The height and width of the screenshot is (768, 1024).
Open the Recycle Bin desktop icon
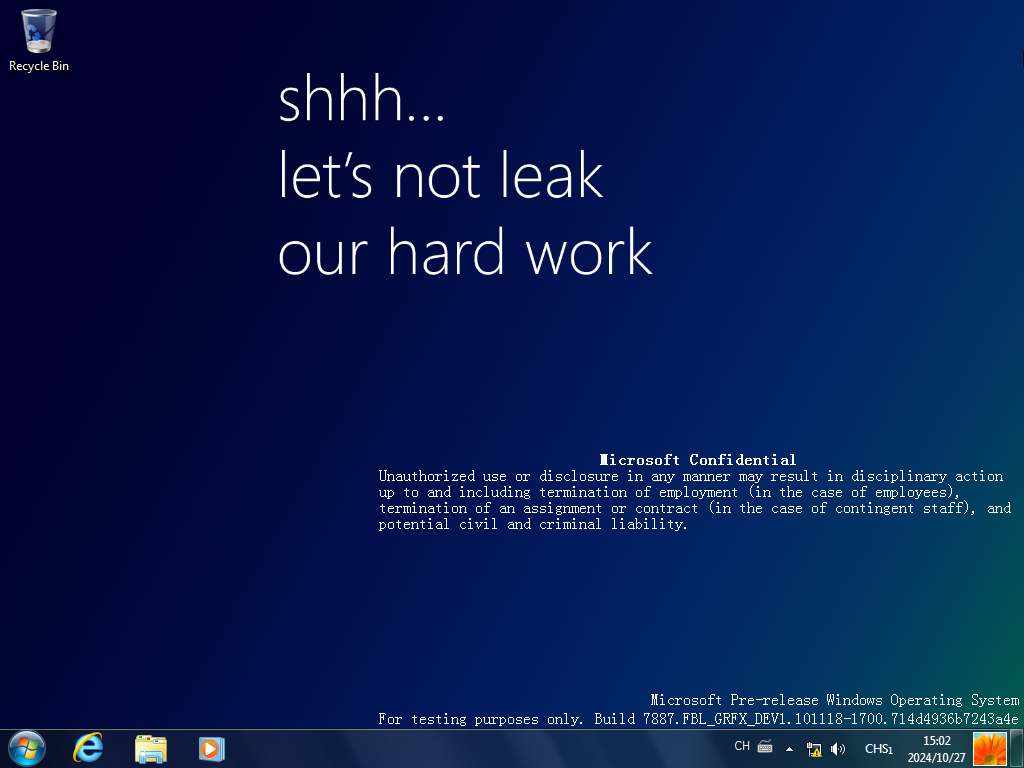coord(39,40)
